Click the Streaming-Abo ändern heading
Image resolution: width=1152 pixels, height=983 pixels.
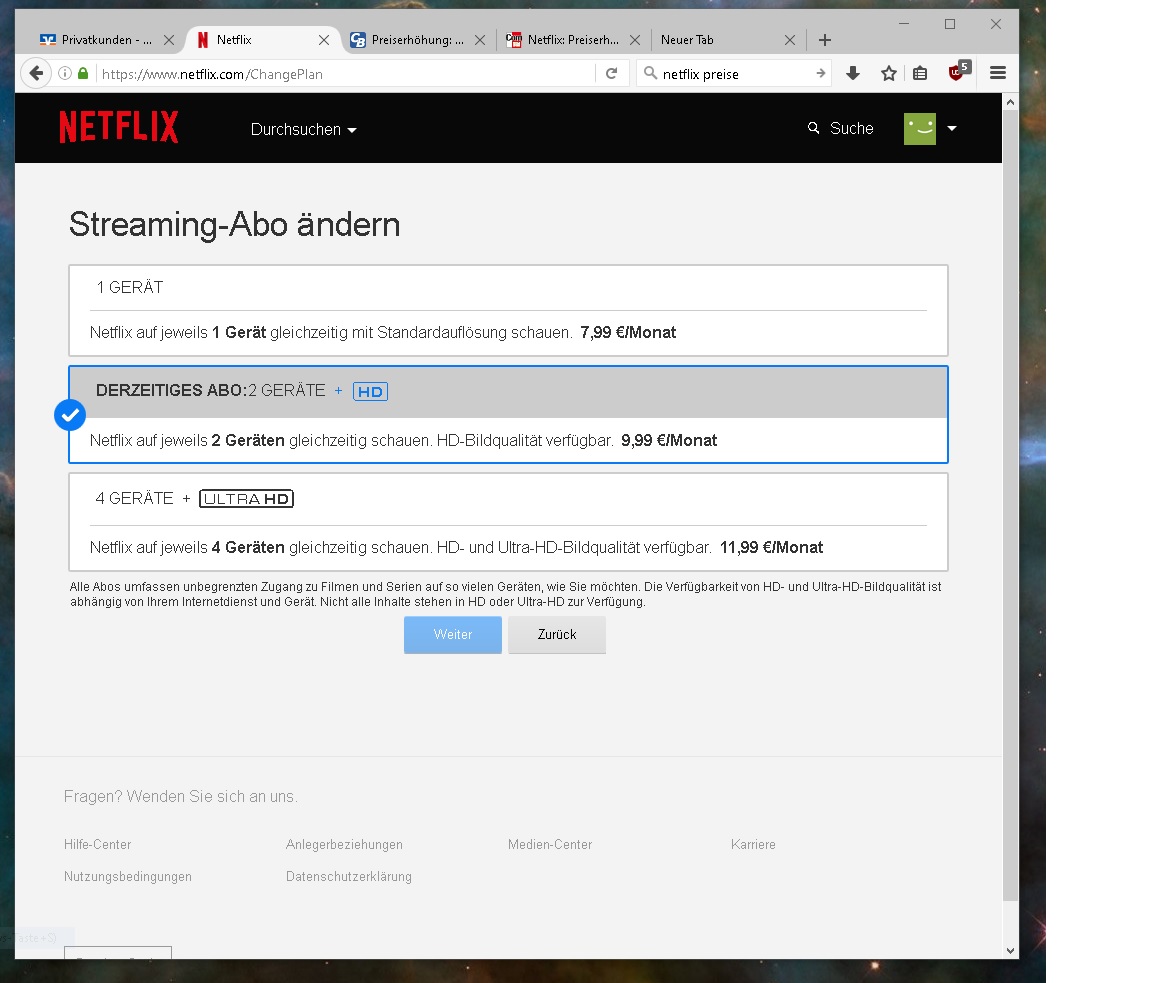coord(234,224)
